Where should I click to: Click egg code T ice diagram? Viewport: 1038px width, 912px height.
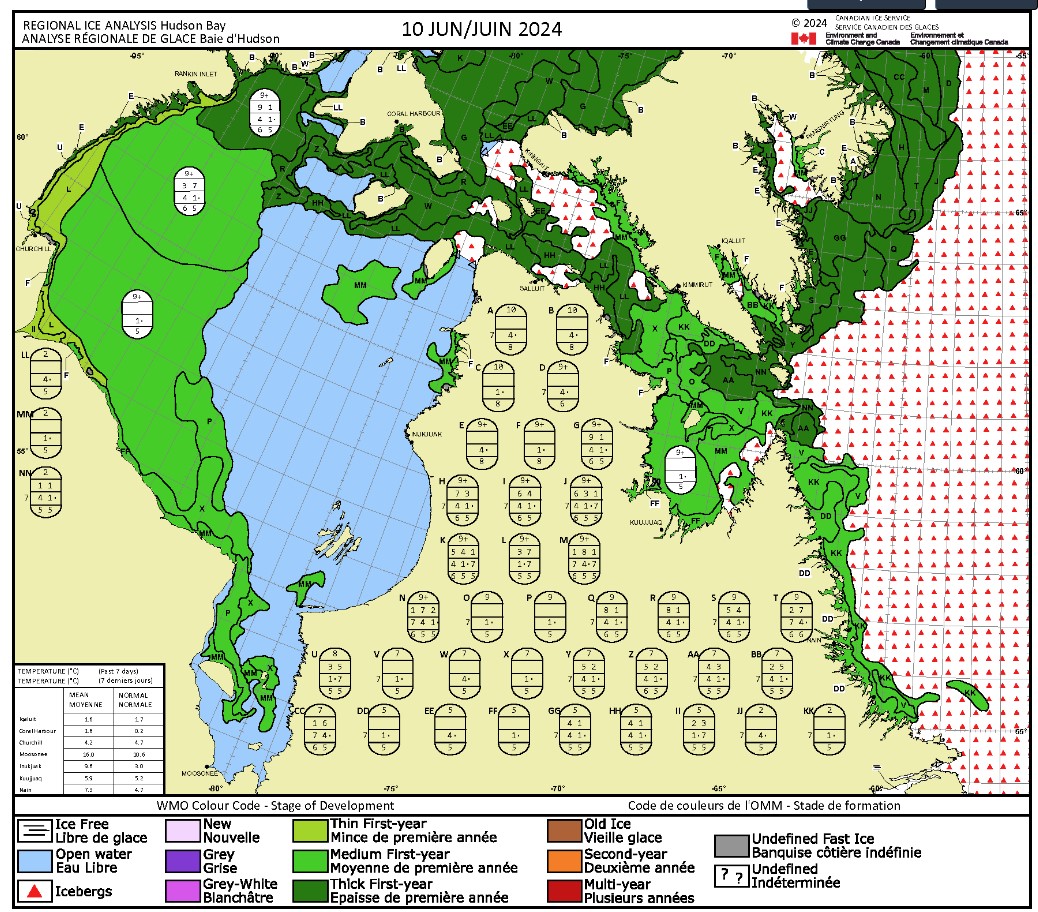797,614
